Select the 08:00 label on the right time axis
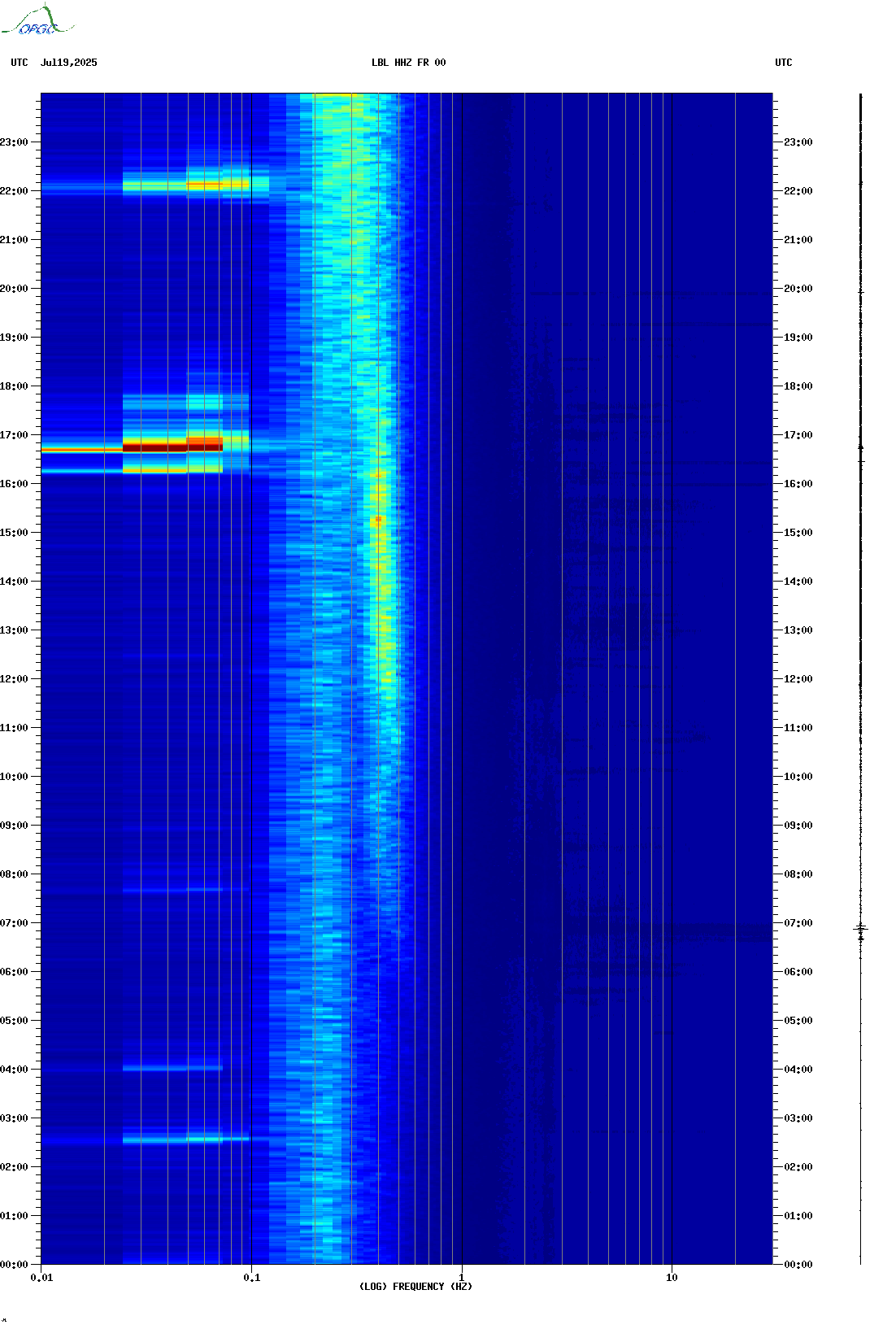896x1329 pixels. pos(798,874)
